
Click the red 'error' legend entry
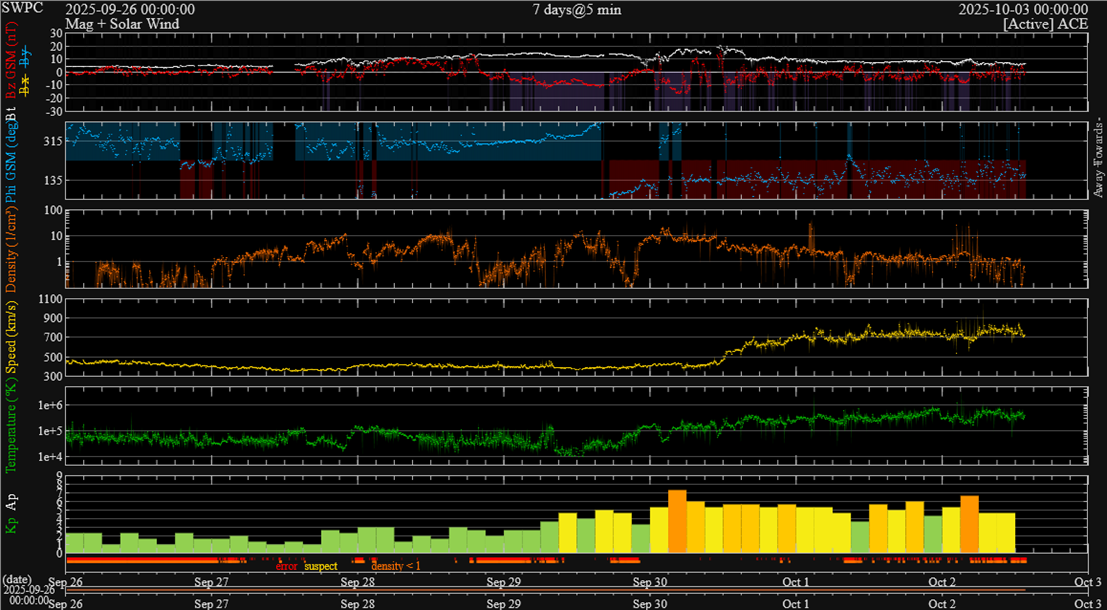coord(287,566)
